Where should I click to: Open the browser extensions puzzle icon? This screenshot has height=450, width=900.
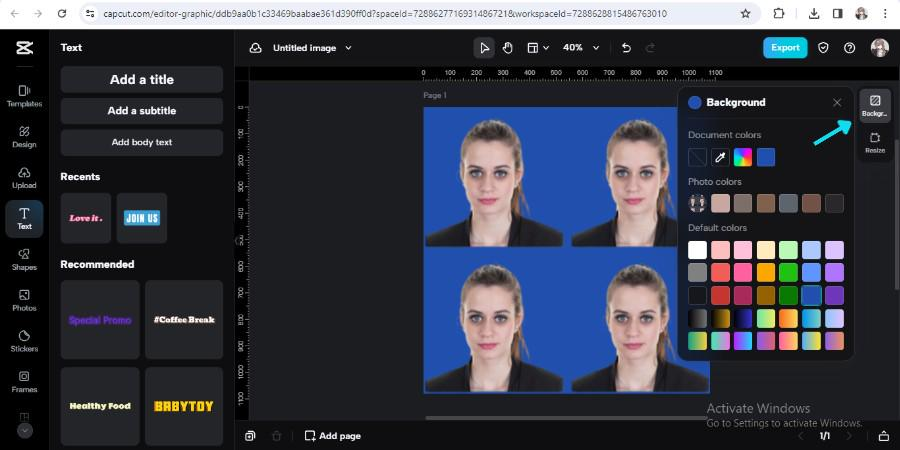coord(778,13)
